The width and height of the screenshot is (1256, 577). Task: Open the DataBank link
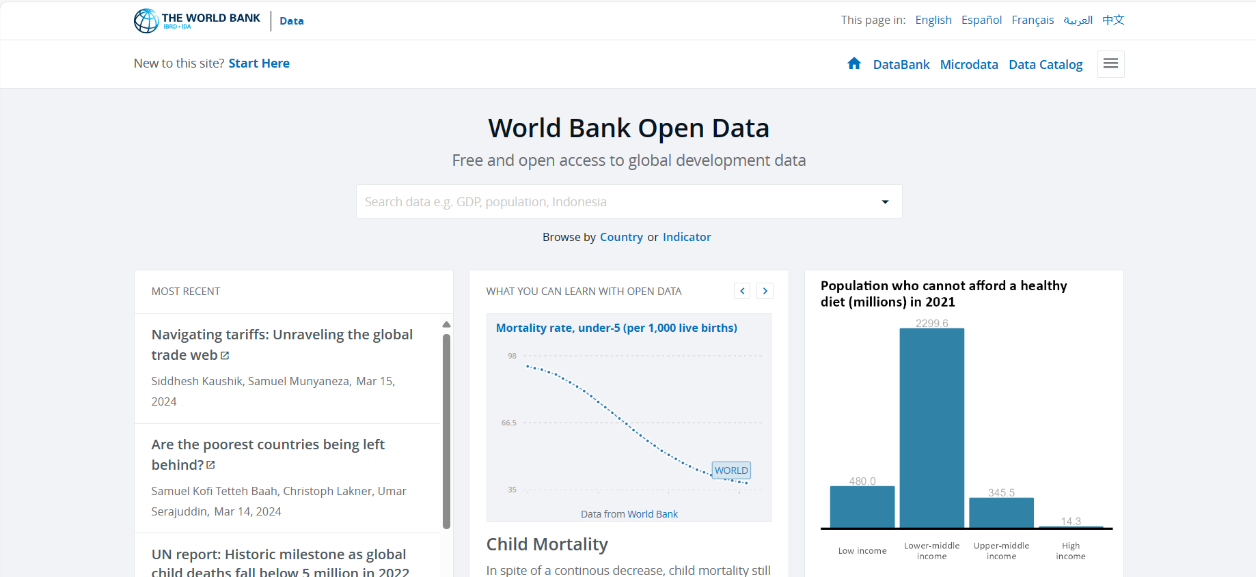[901, 65]
